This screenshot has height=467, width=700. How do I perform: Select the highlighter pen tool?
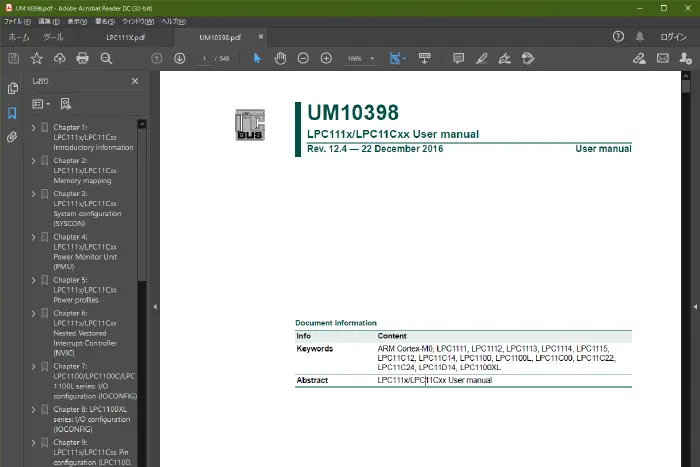482,59
